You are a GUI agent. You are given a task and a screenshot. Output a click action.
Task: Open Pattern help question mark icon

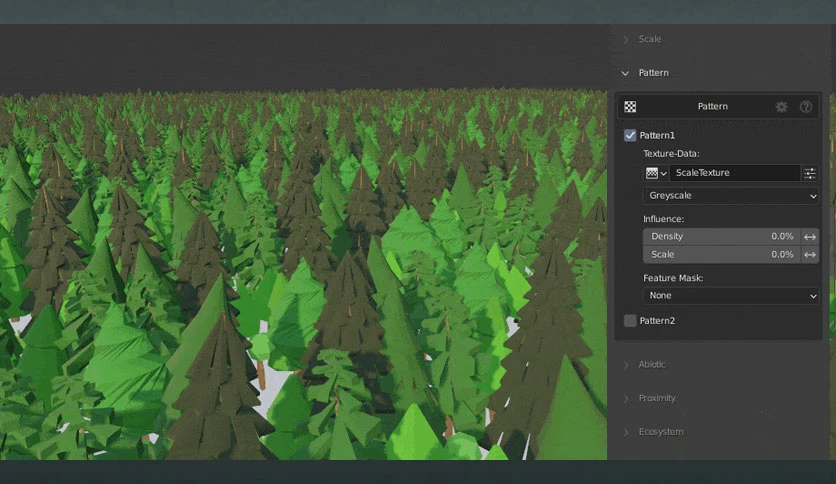806,107
